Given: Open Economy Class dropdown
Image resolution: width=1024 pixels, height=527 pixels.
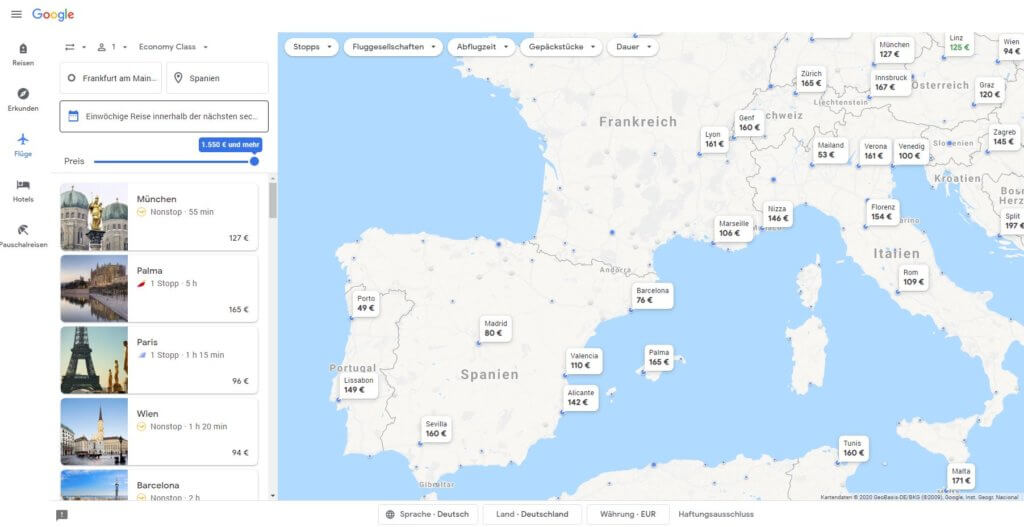Looking at the screenshot, I should coord(174,47).
